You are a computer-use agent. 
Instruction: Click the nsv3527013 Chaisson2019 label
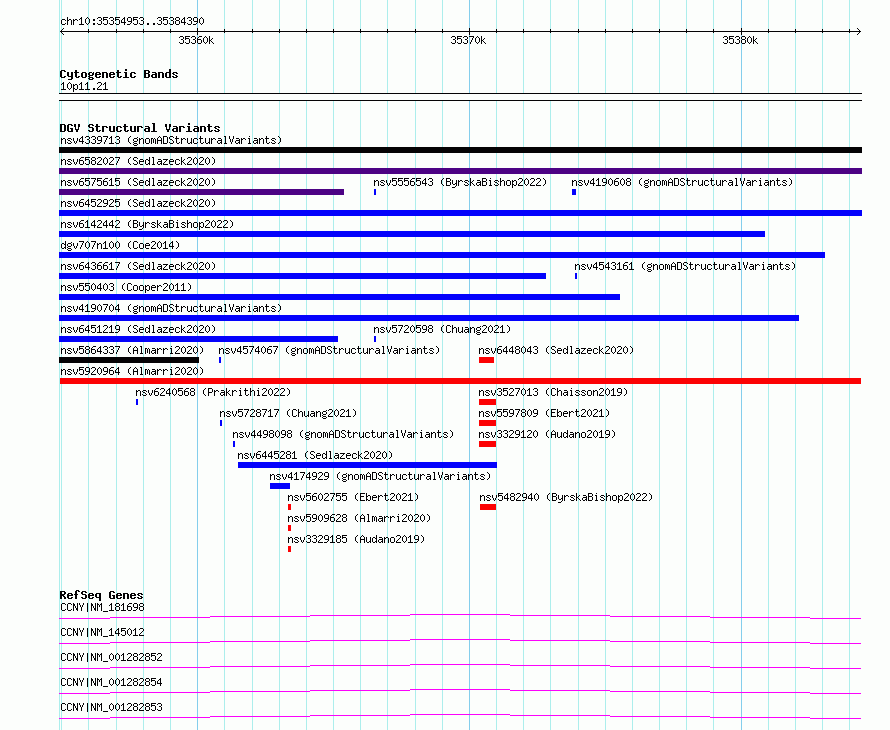click(553, 392)
